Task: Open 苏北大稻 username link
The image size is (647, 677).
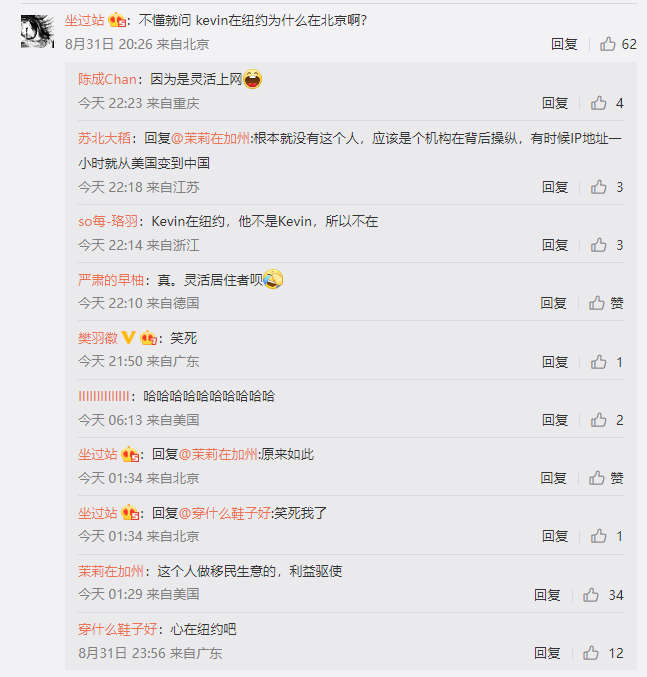Action: pyautogui.click(x=104, y=138)
